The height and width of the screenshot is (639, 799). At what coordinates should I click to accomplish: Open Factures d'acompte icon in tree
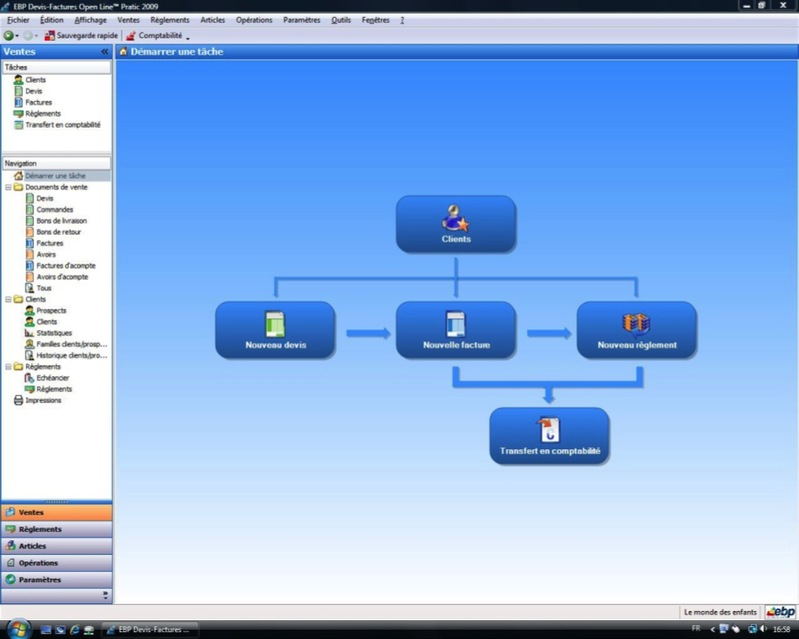(30, 265)
